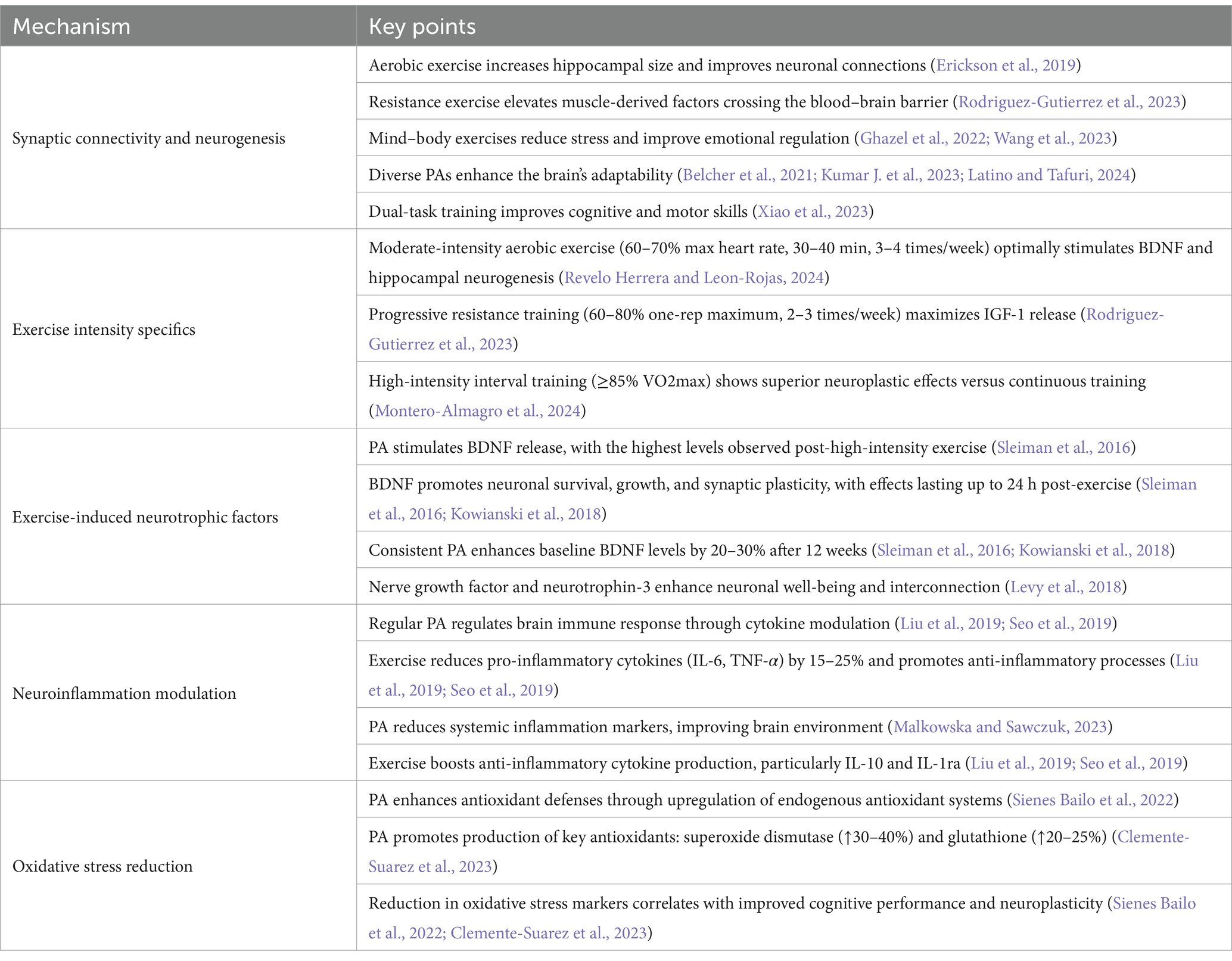Click text 'PA reduces systemic inflammation markers'

(x=520, y=727)
